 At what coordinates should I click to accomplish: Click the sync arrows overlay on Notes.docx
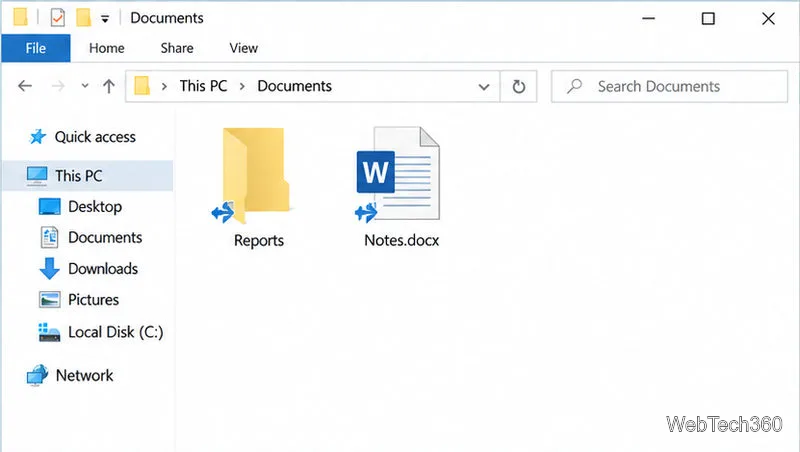point(366,212)
